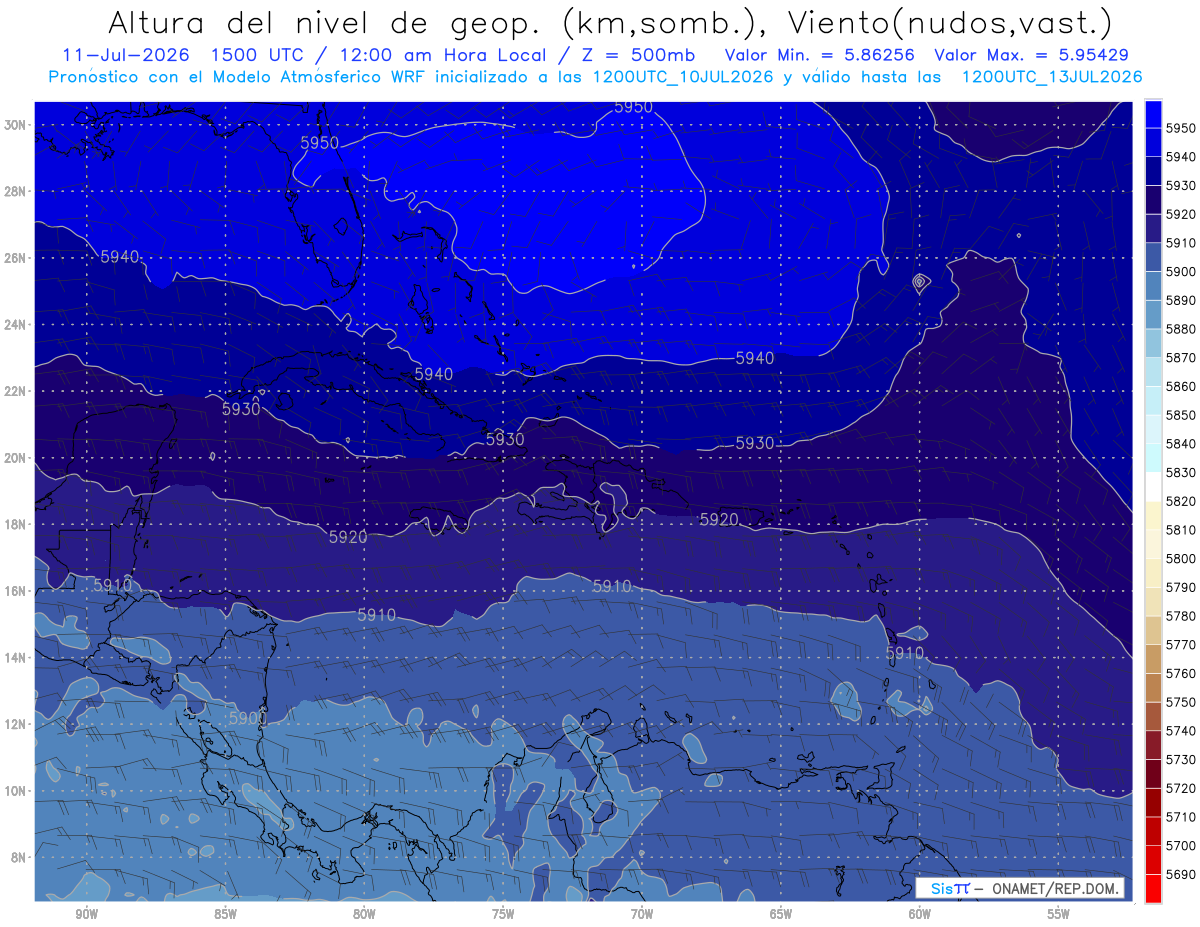This screenshot has width=1200, height=927.
Task: Click the '22N' latitude axis label
Action: (17, 391)
